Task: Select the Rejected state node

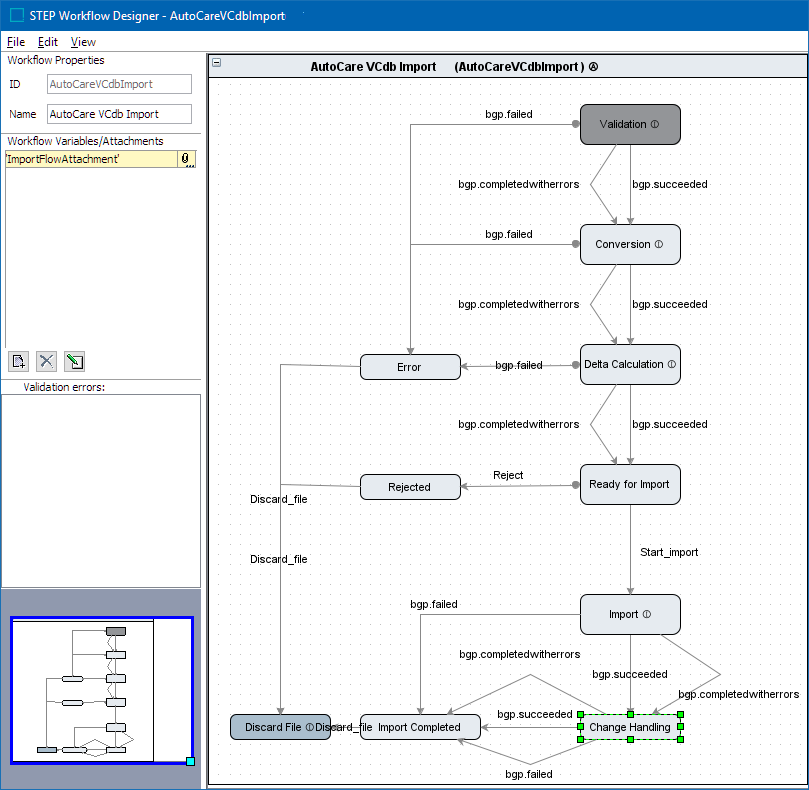Action: click(410, 487)
